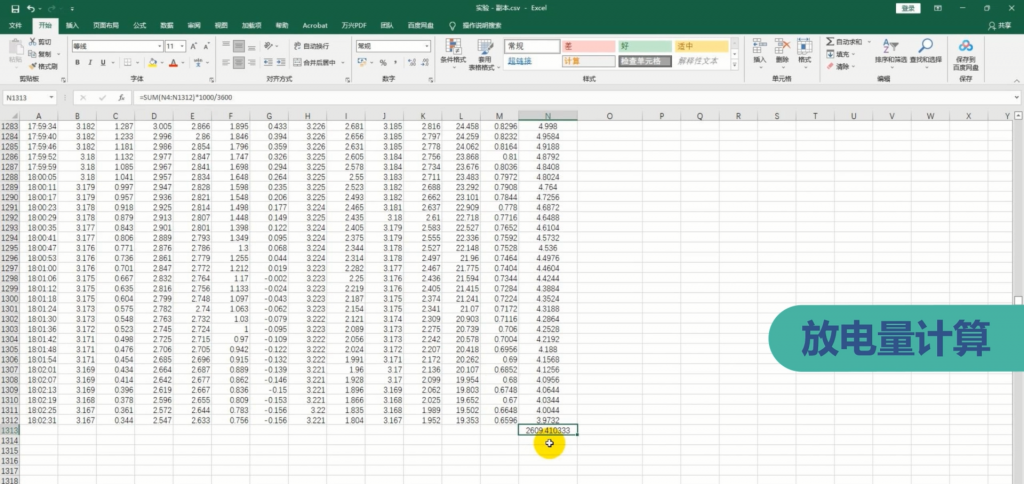Click the borders grid icon

(128, 63)
